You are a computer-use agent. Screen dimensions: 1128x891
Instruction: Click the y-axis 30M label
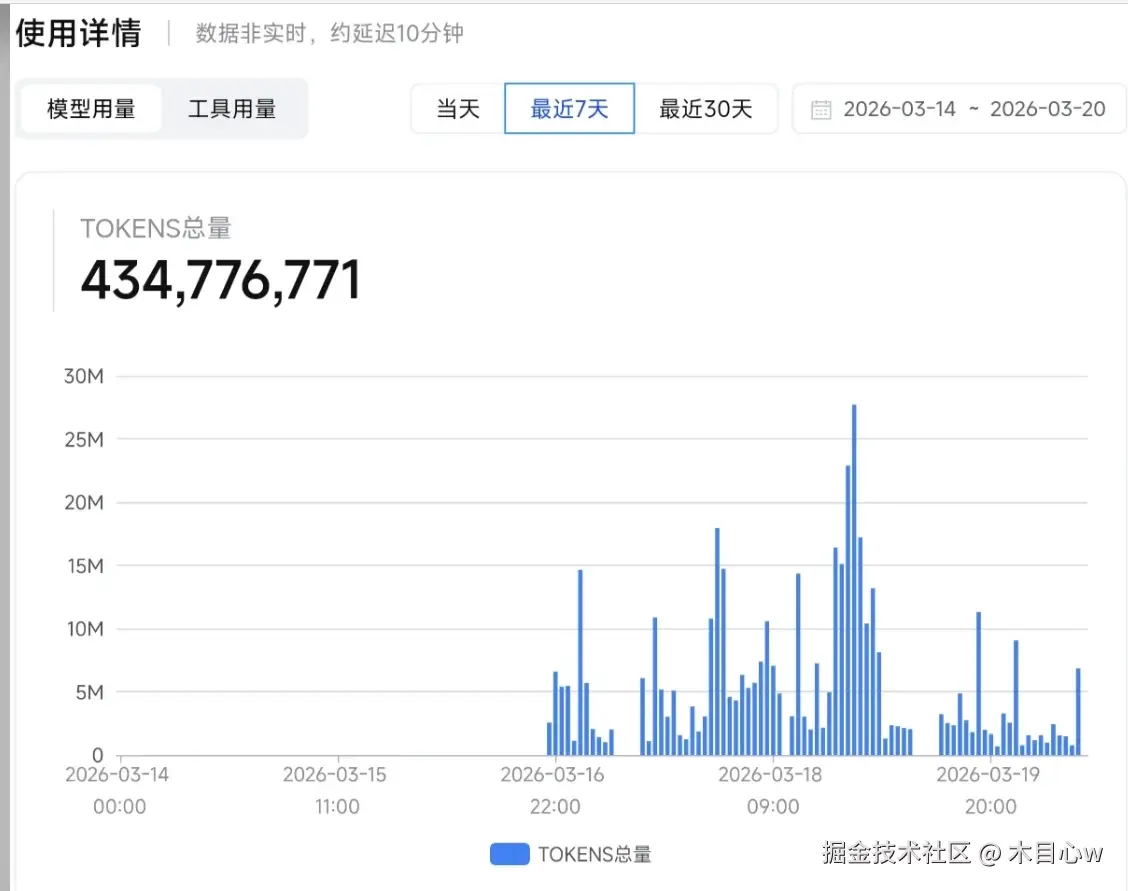tap(86, 376)
